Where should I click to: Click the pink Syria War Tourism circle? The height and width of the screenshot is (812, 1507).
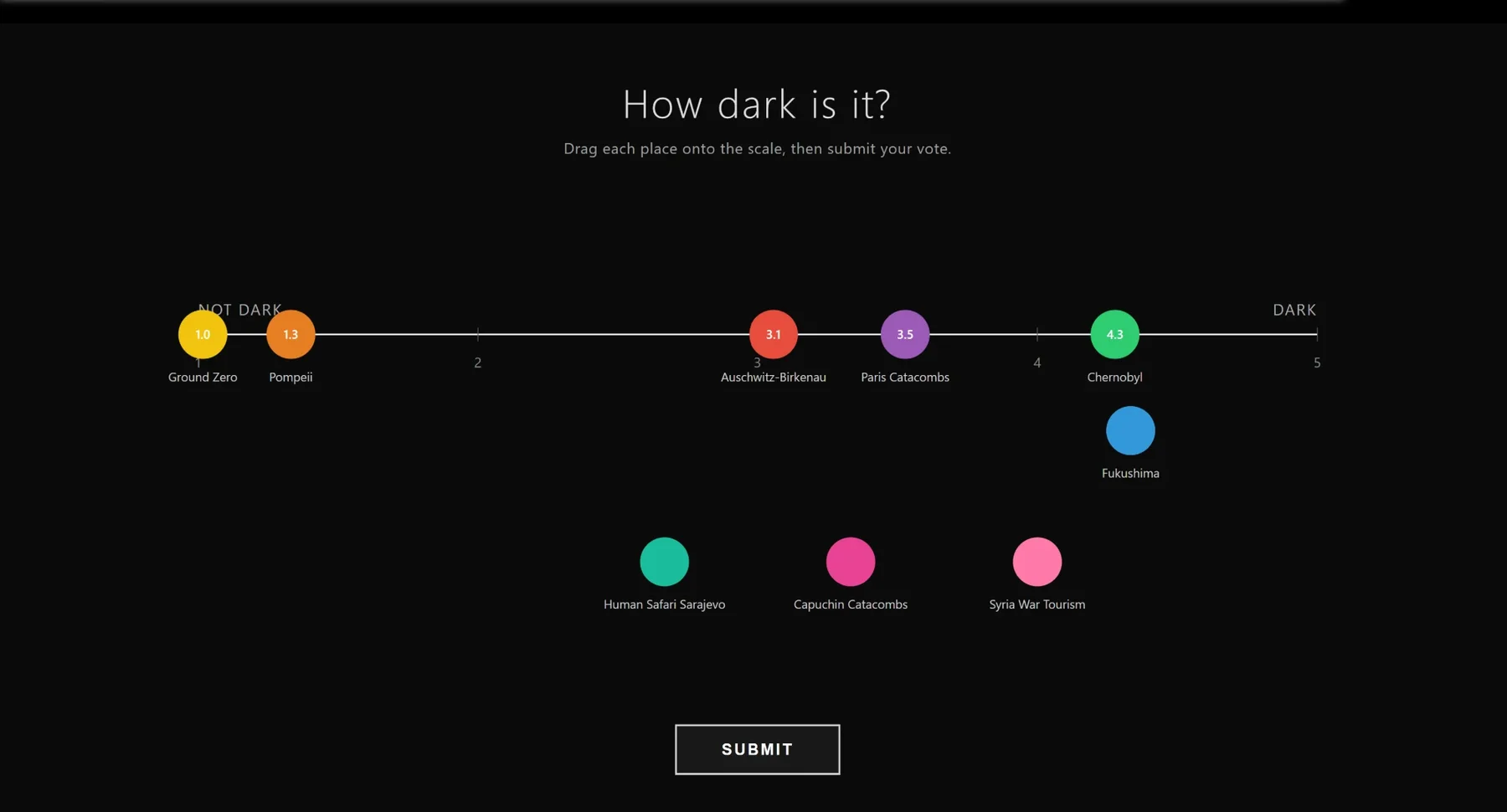[x=1037, y=562]
